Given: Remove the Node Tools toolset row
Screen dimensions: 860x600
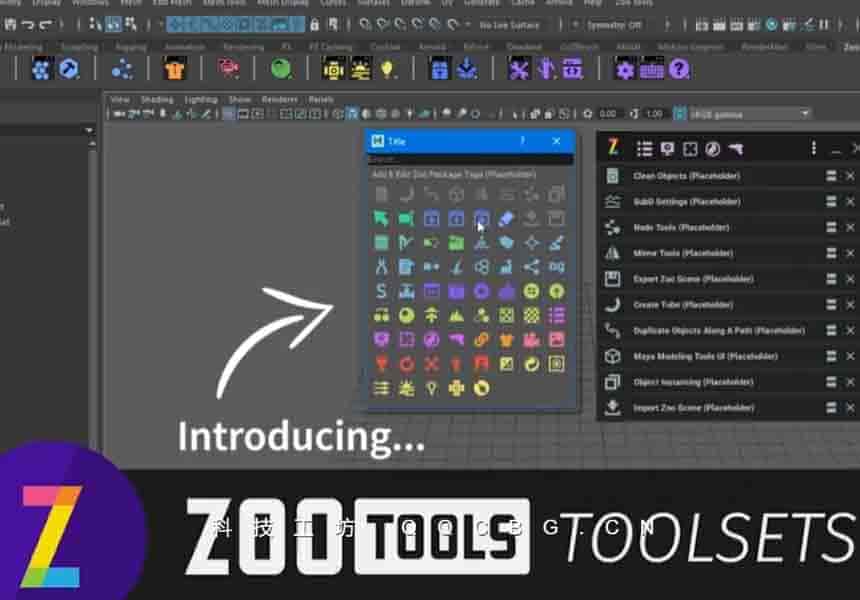Looking at the screenshot, I should point(850,228).
